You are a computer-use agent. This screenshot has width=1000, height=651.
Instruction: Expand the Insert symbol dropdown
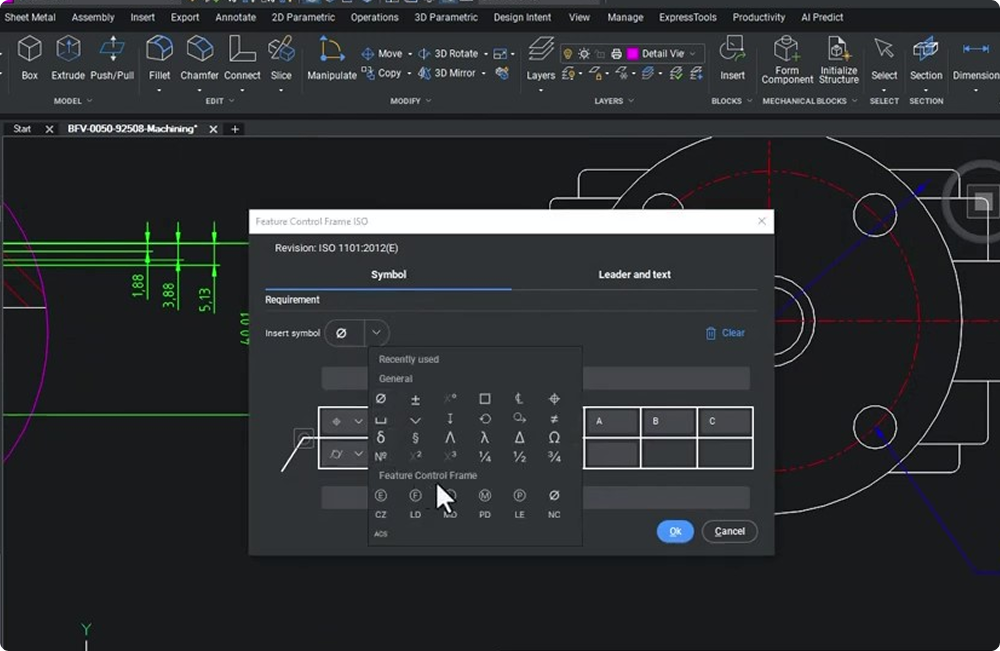(375, 332)
